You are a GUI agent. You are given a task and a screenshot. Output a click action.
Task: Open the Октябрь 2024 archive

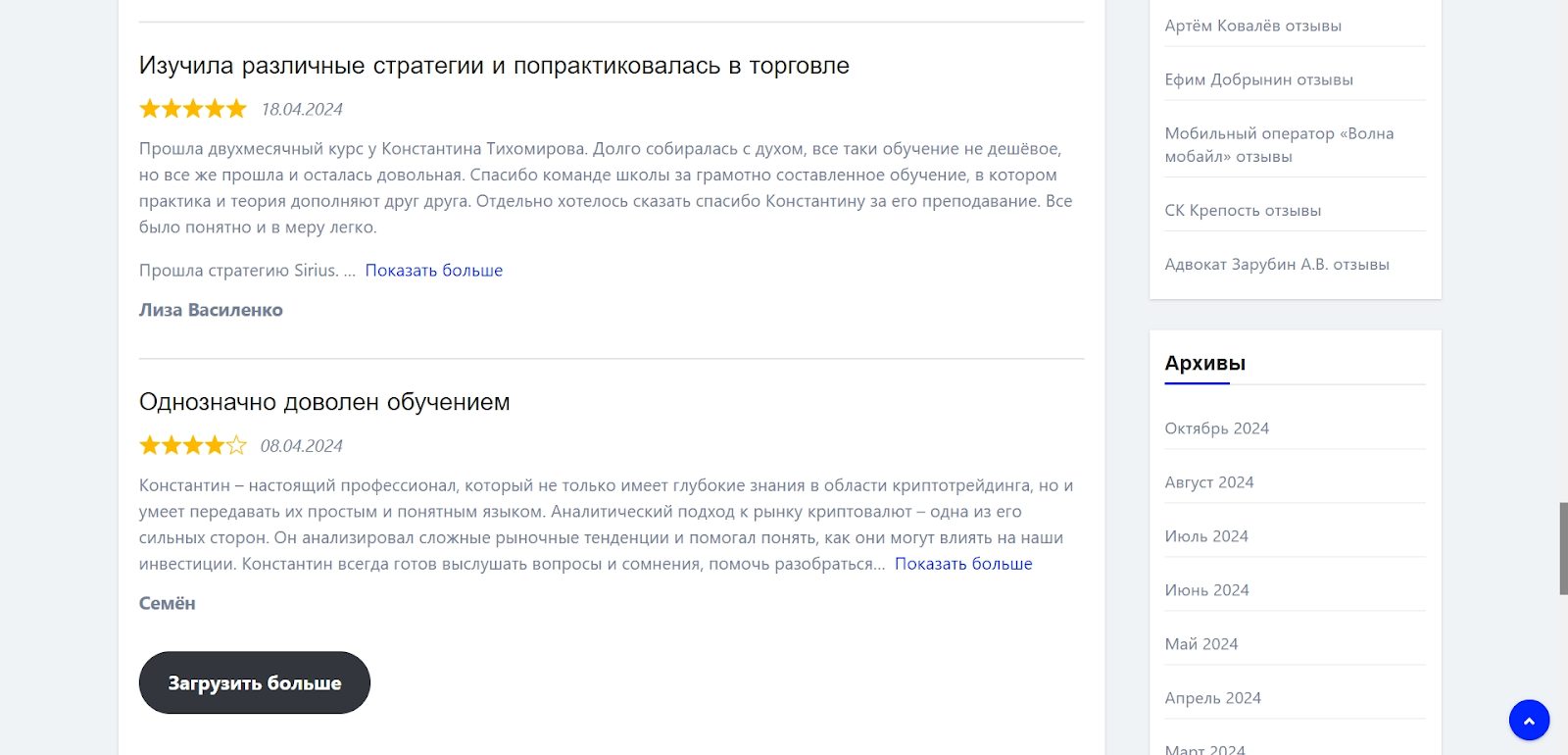1216,428
